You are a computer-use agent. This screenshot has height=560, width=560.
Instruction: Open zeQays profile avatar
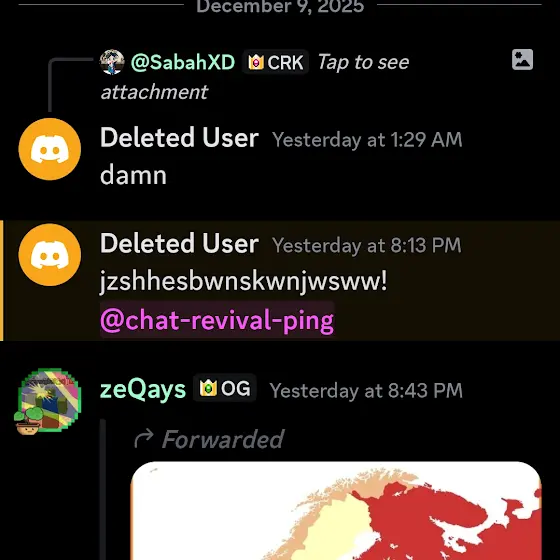coord(49,401)
